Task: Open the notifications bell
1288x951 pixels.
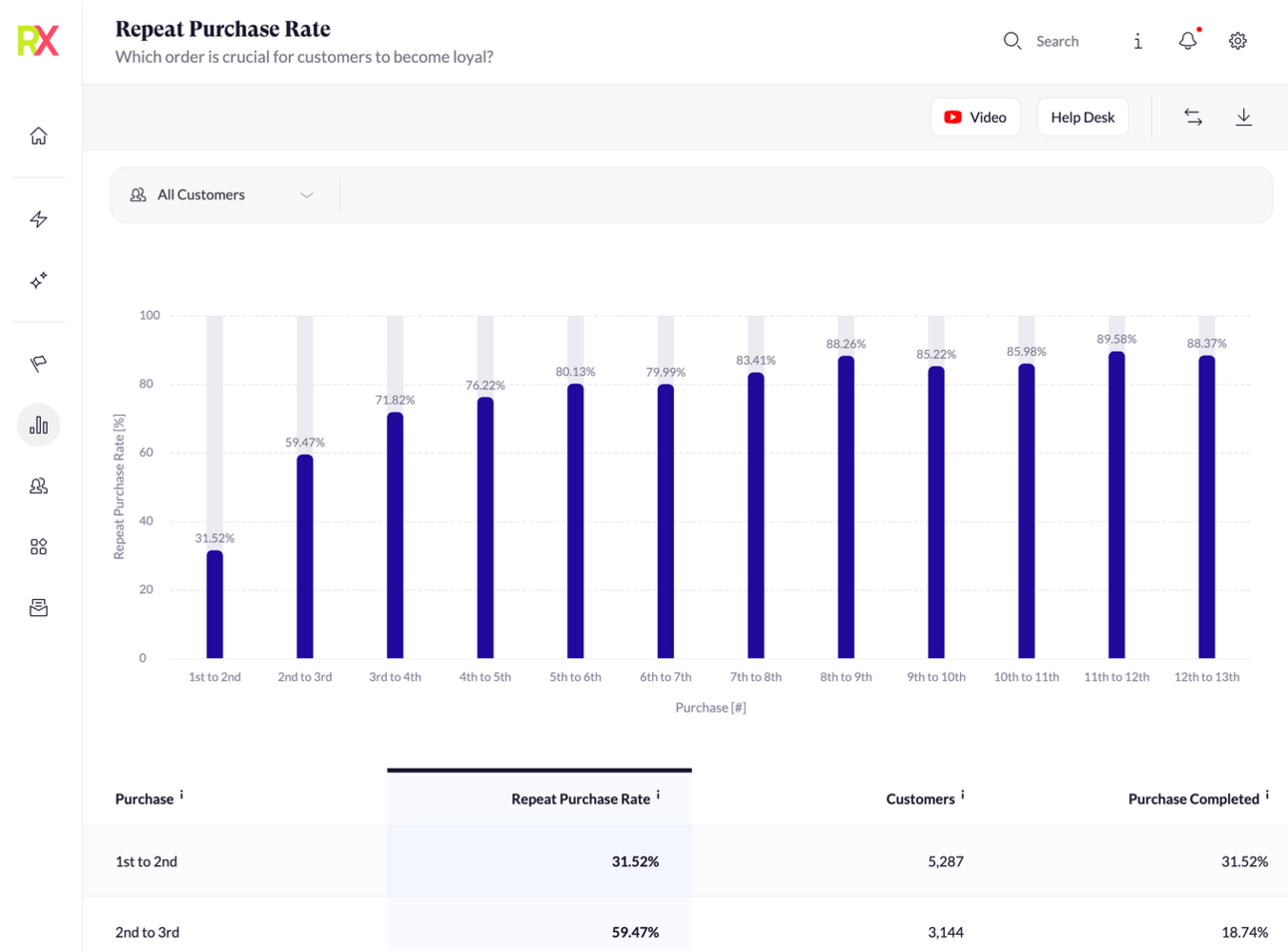Action: pos(1187,41)
